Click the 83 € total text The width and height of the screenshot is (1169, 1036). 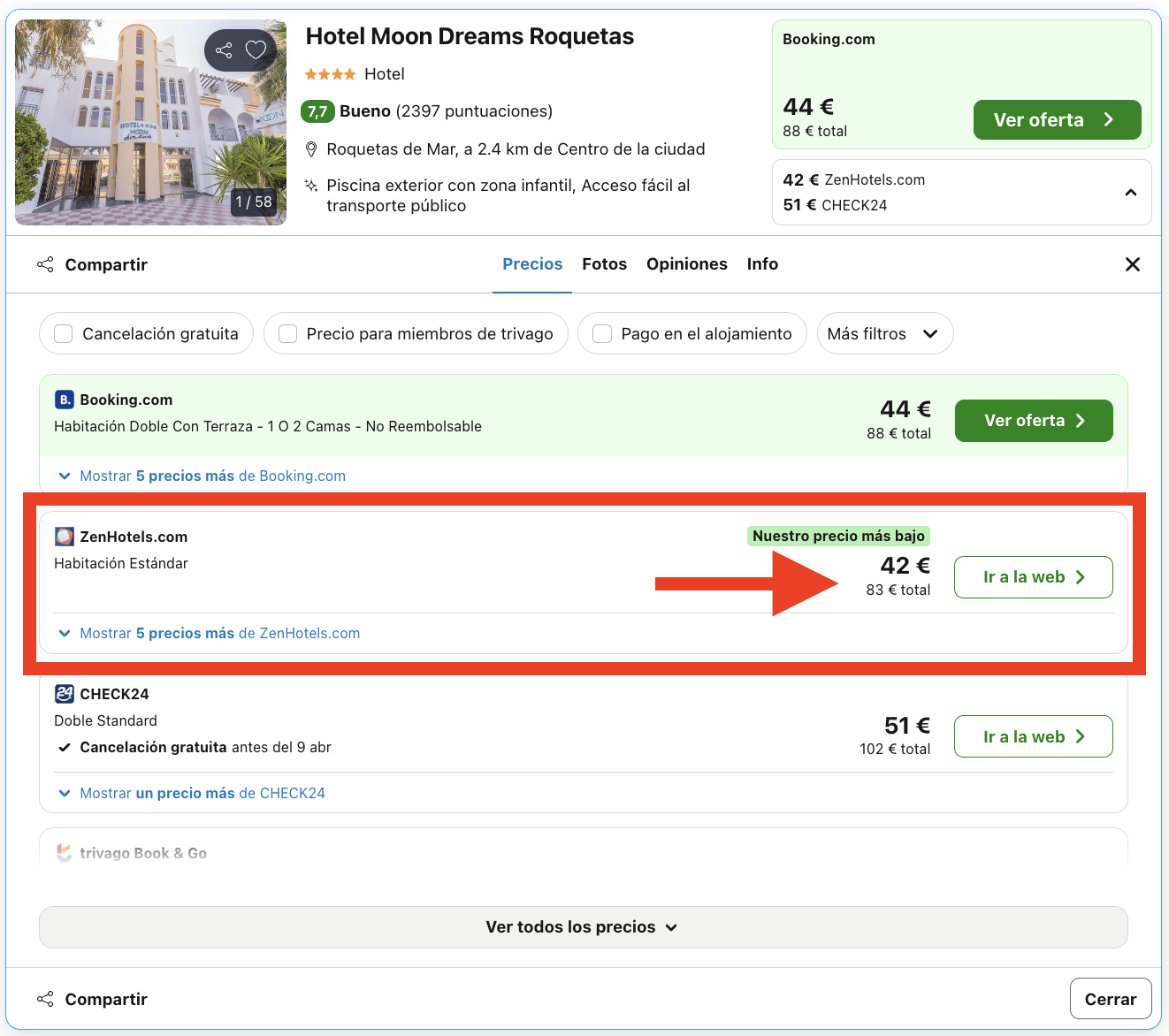point(898,590)
